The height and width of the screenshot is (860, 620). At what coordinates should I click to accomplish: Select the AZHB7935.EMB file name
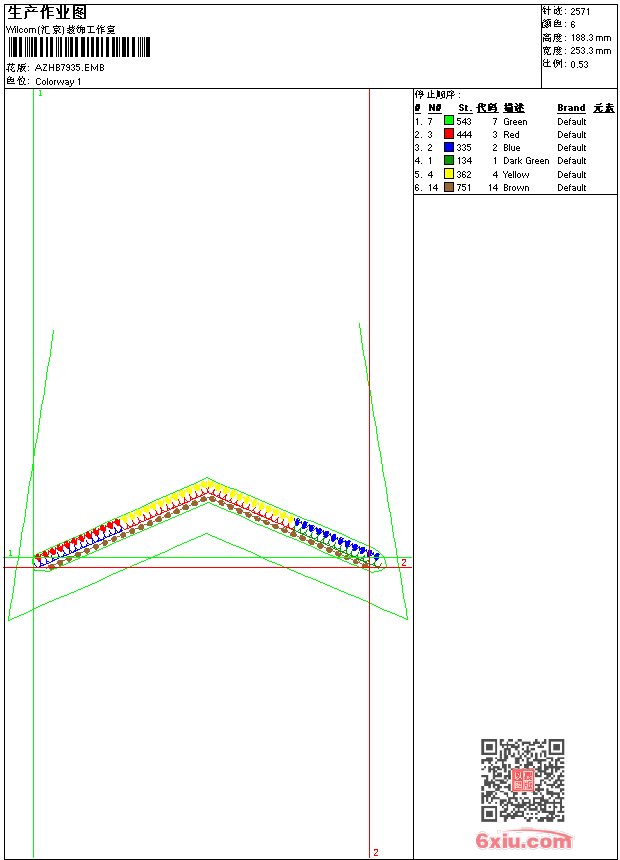(69, 68)
